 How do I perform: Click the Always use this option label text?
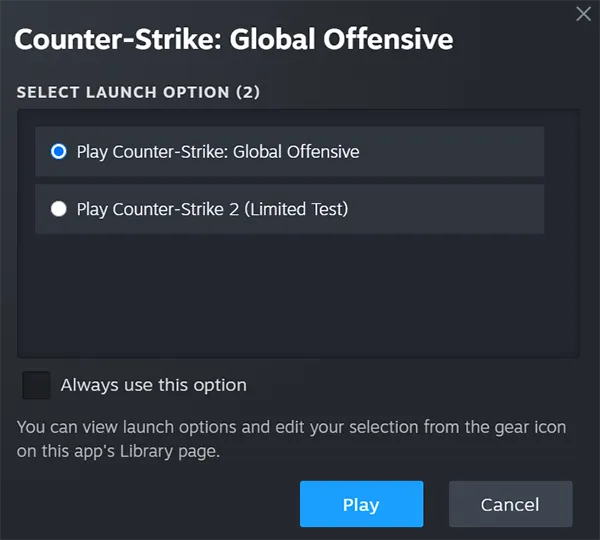point(153,385)
